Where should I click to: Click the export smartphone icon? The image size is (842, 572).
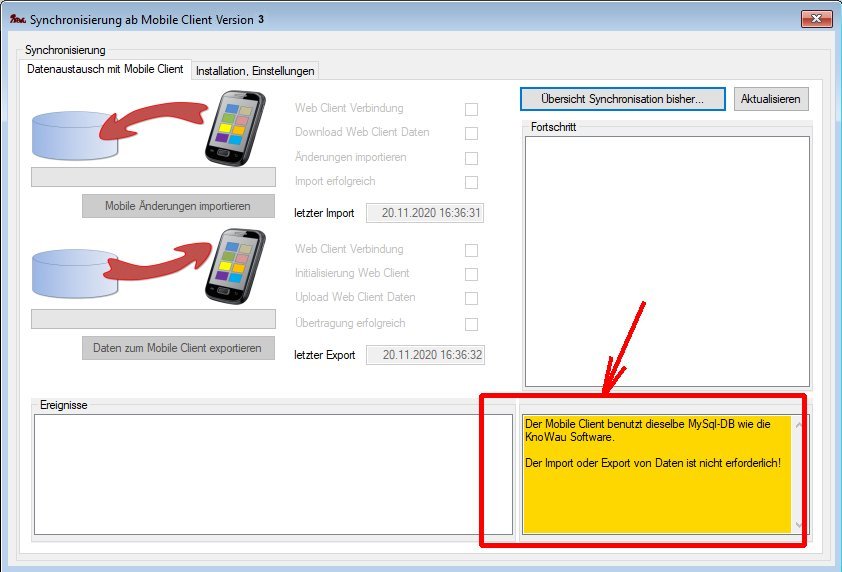coord(235,267)
